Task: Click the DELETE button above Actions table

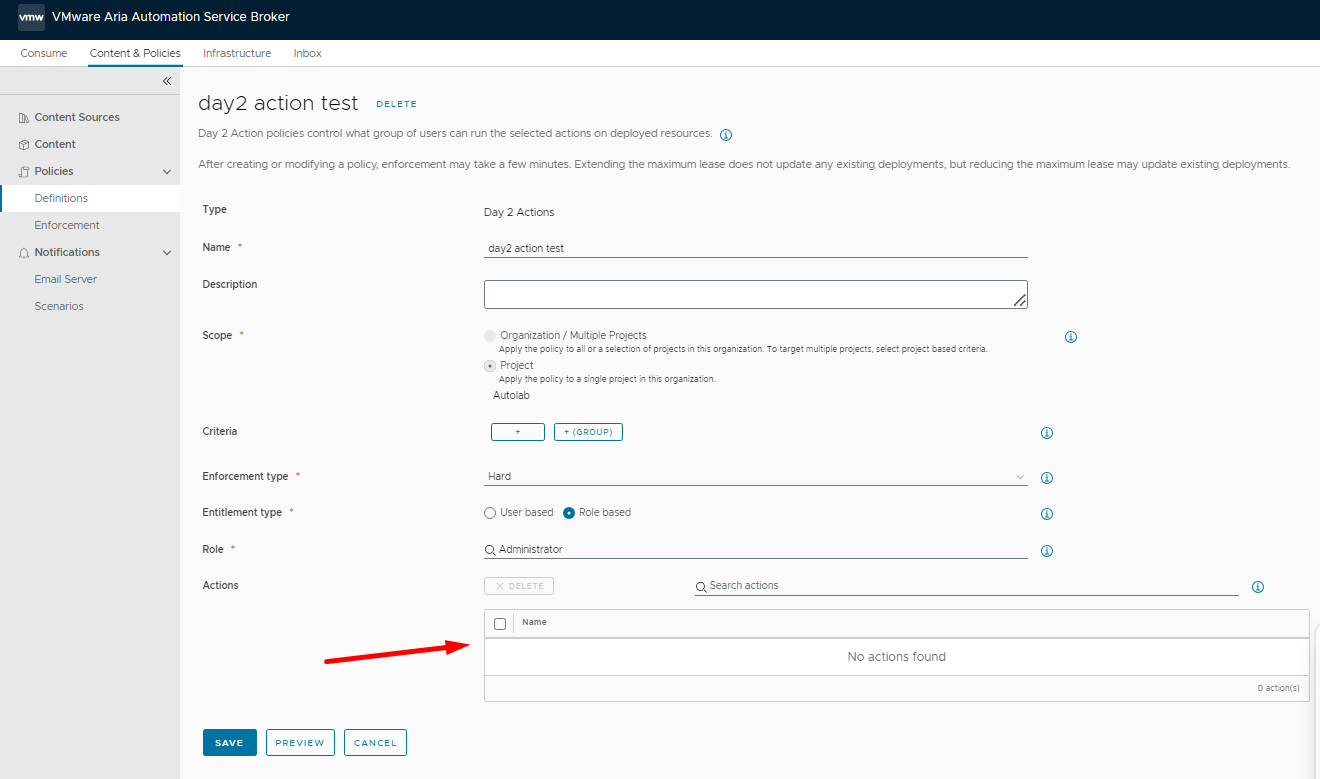Action: click(519, 586)
